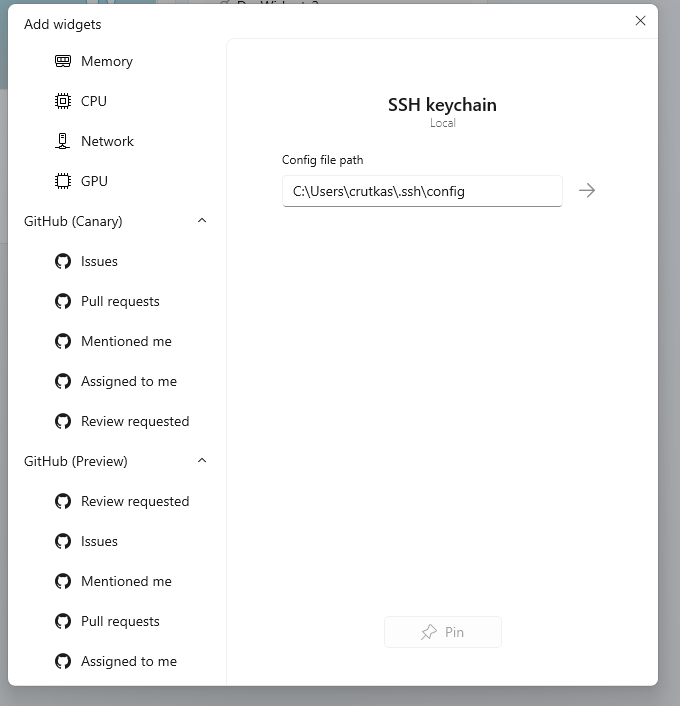The image size is (680, 706).
Task: Click GitHub icon beside Preview Mentioned me
Action: 63,581
